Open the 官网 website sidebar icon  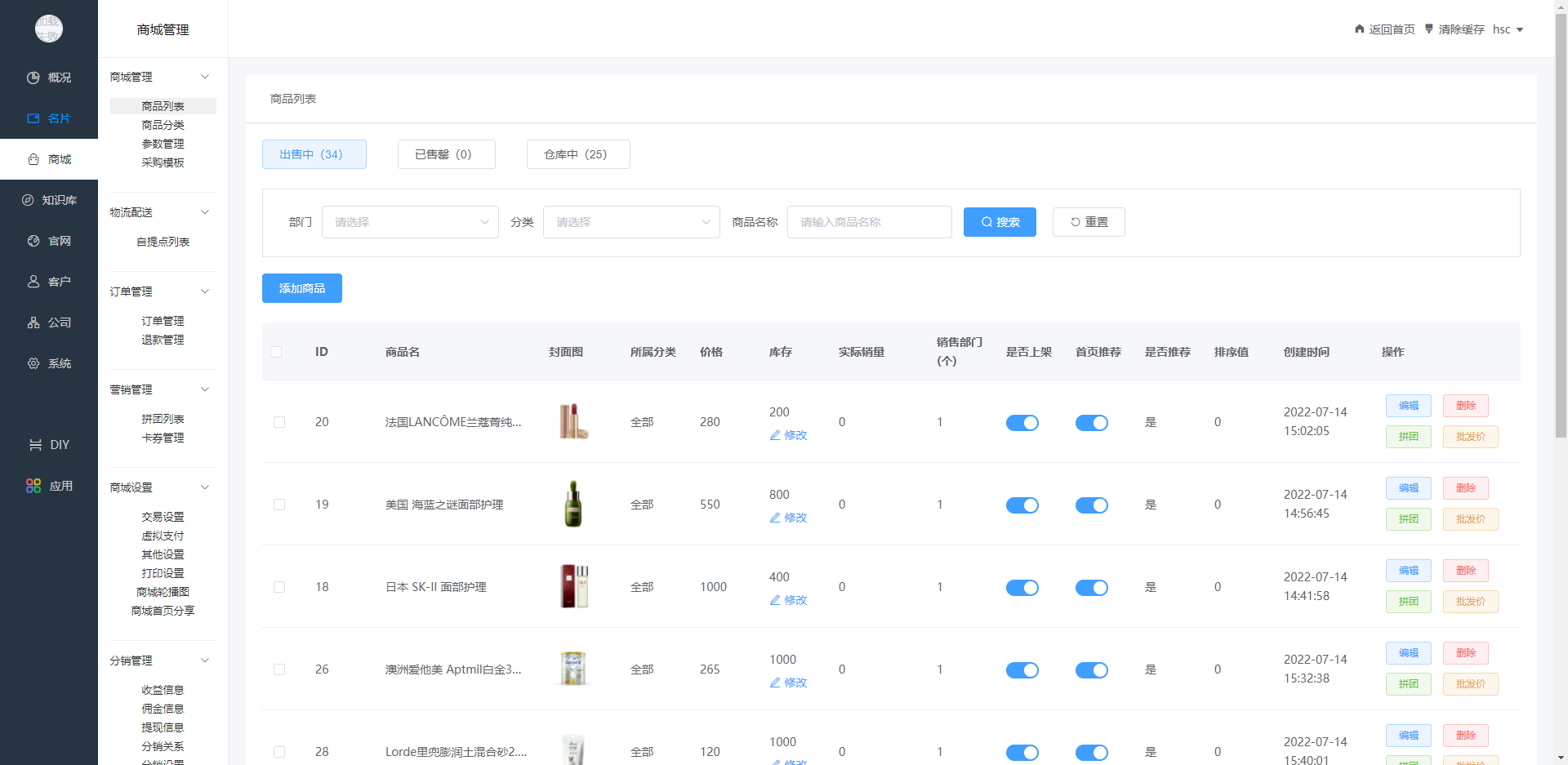click(33, 241)
